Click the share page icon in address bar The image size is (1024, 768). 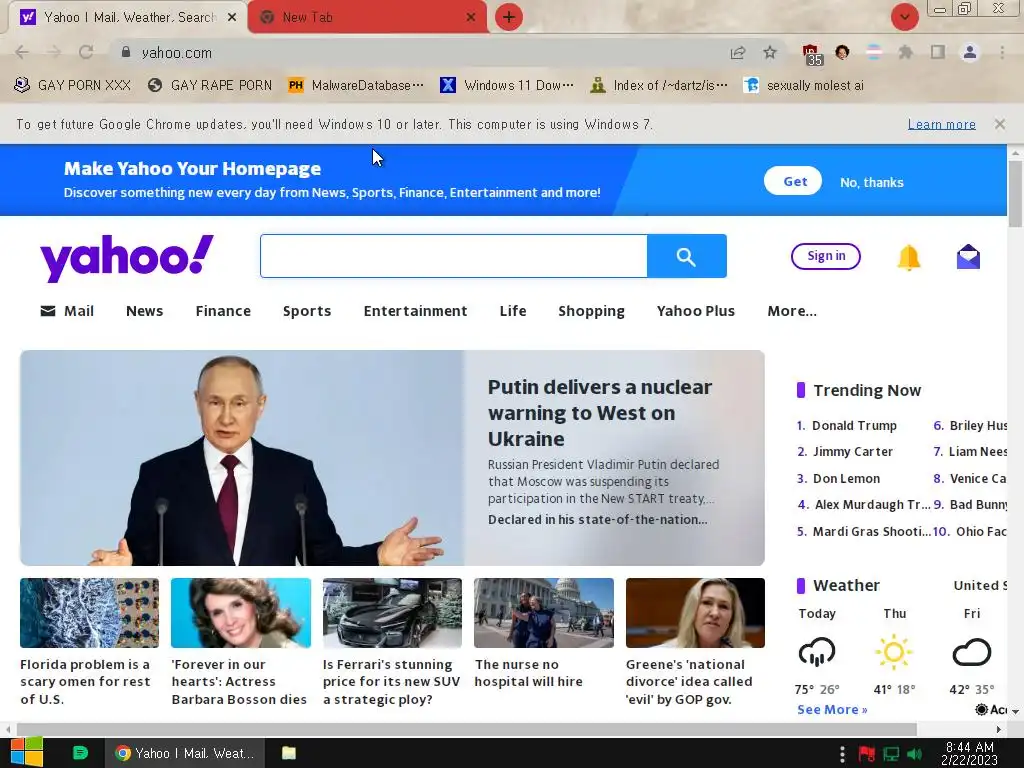click(738, 53)
